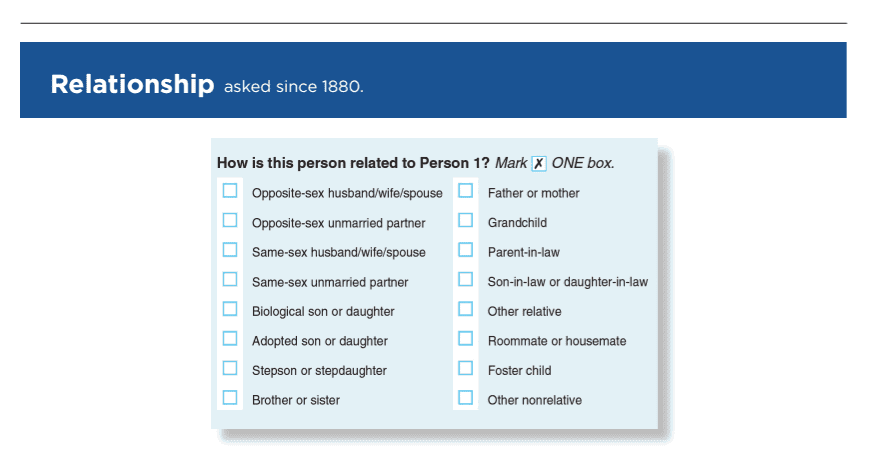Check the Father or mother box

(x=466, y=190)
